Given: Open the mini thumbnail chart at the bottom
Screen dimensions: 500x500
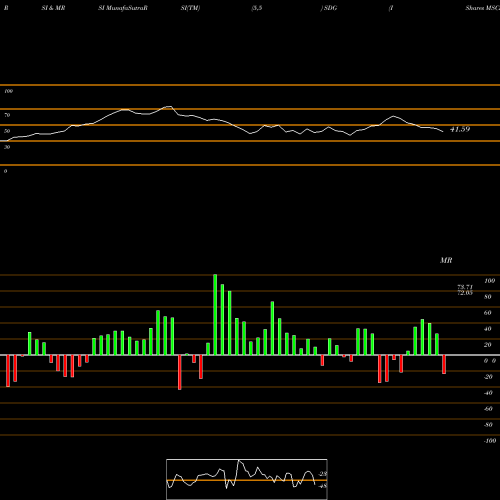Looking at the screenshot, I should pyautogui.click(x=247, y=479).
